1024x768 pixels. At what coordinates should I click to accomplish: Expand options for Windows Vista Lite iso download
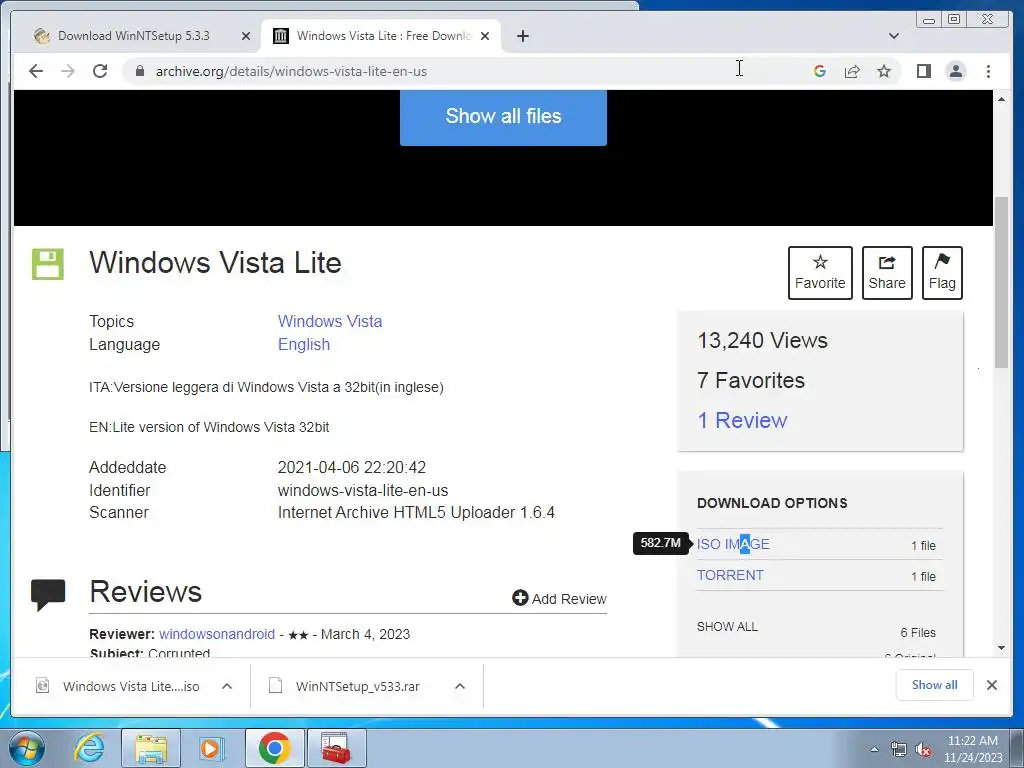(227, 686)
